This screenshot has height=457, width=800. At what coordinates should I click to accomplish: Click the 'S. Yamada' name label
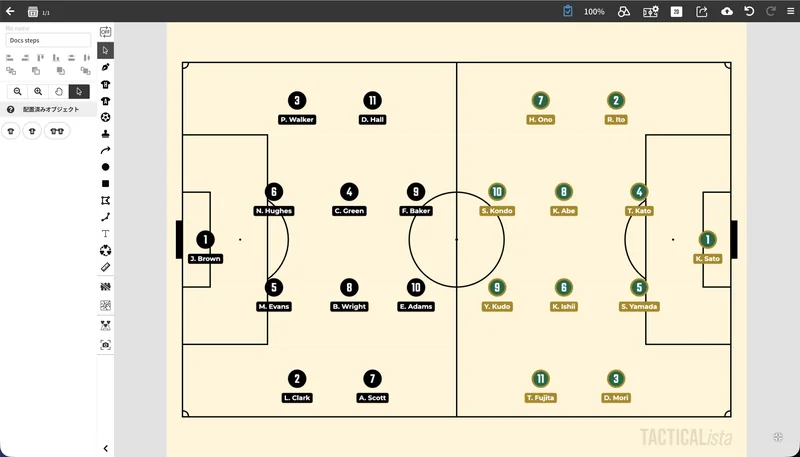click(639, 307)
